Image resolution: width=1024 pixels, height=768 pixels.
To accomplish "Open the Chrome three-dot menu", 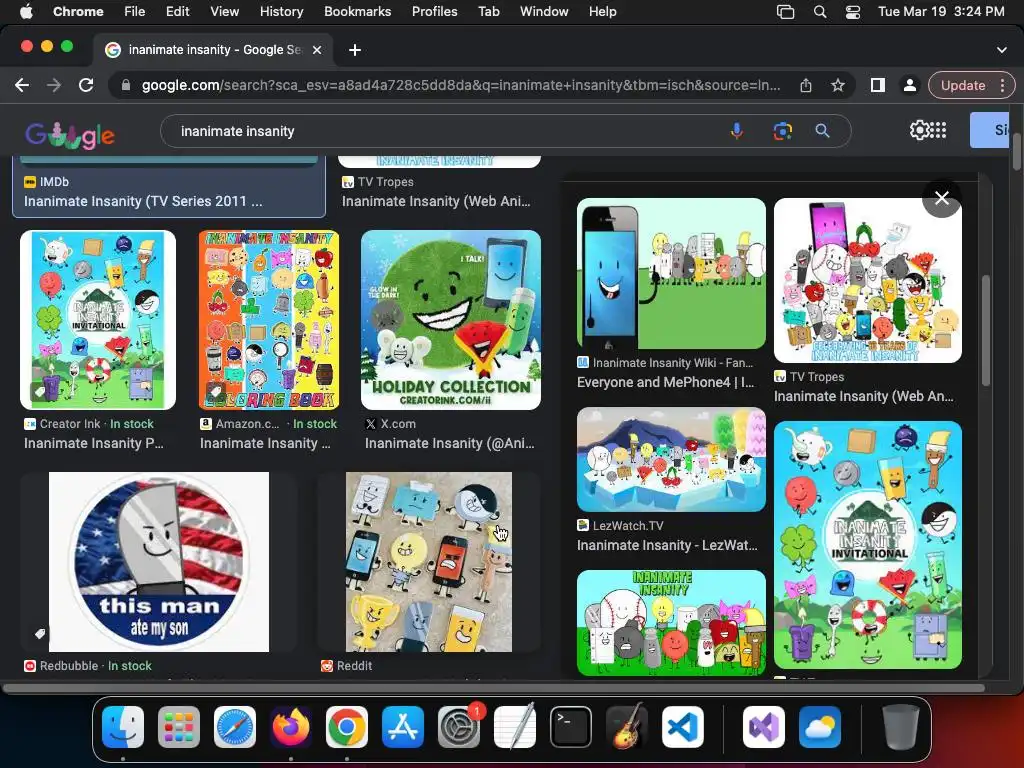I will 1002,85.
